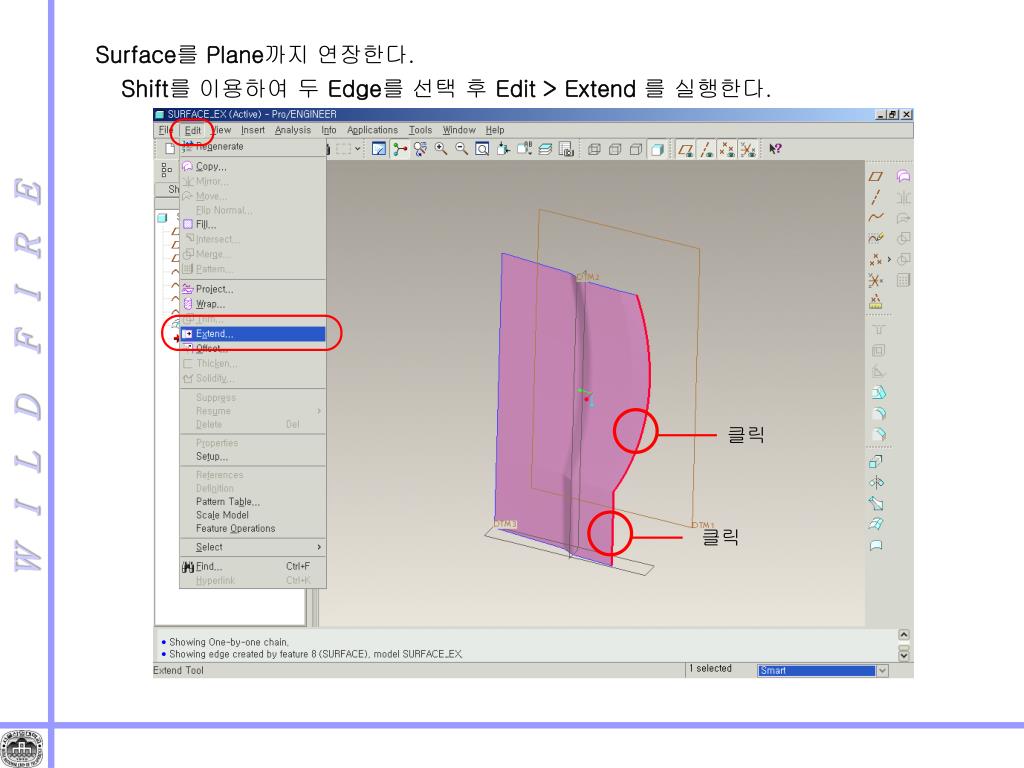Expand the Datum Point flyout arrow
Screen dimensions: 1024x768
tap(889, 259)
